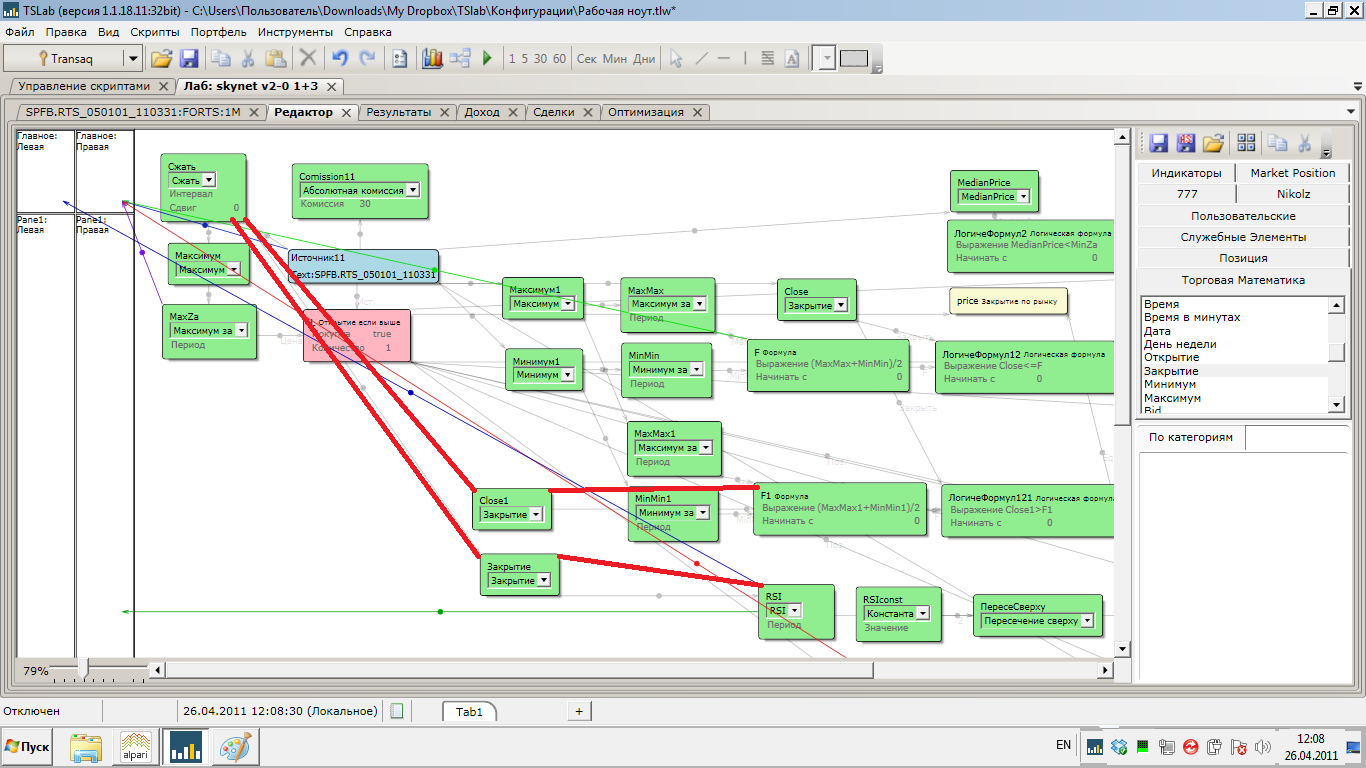Click the bar chart icon in toolbar

433,59
